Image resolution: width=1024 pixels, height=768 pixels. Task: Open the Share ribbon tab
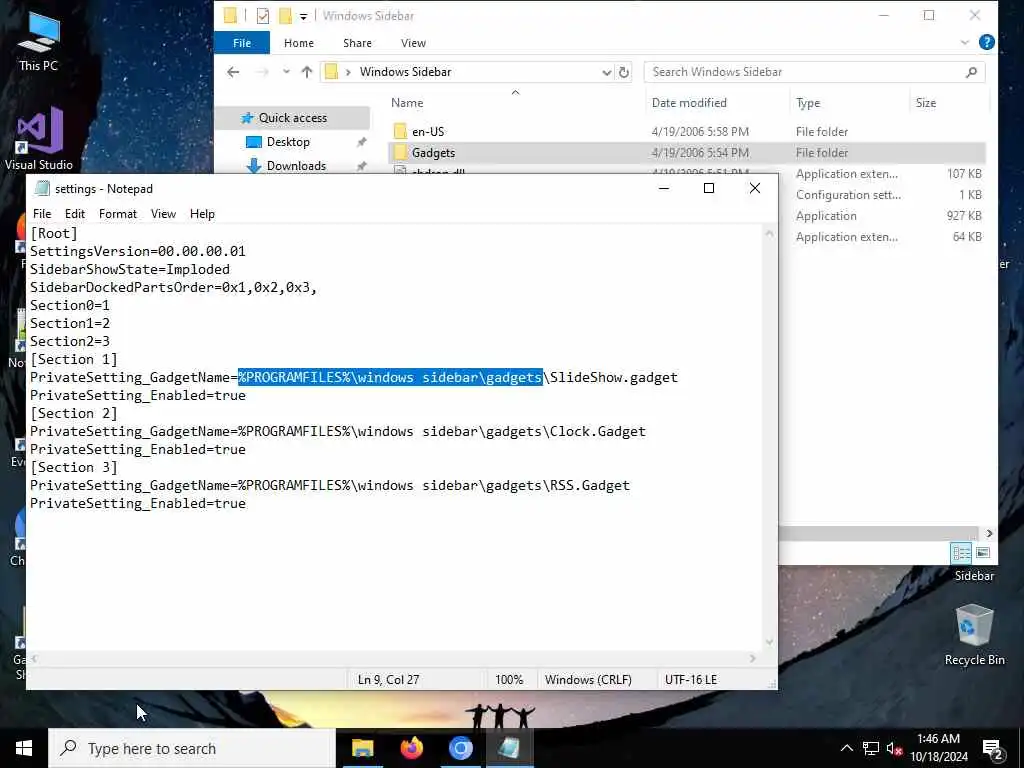(x=357, y=42)
